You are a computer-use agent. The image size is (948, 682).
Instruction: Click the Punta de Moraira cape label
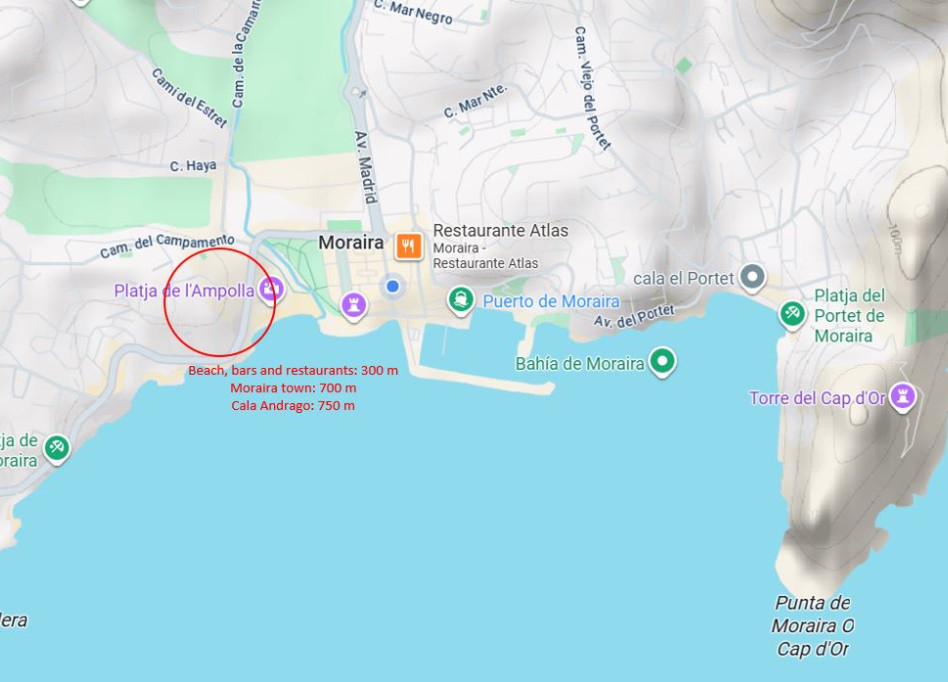[x=813, y=626]
